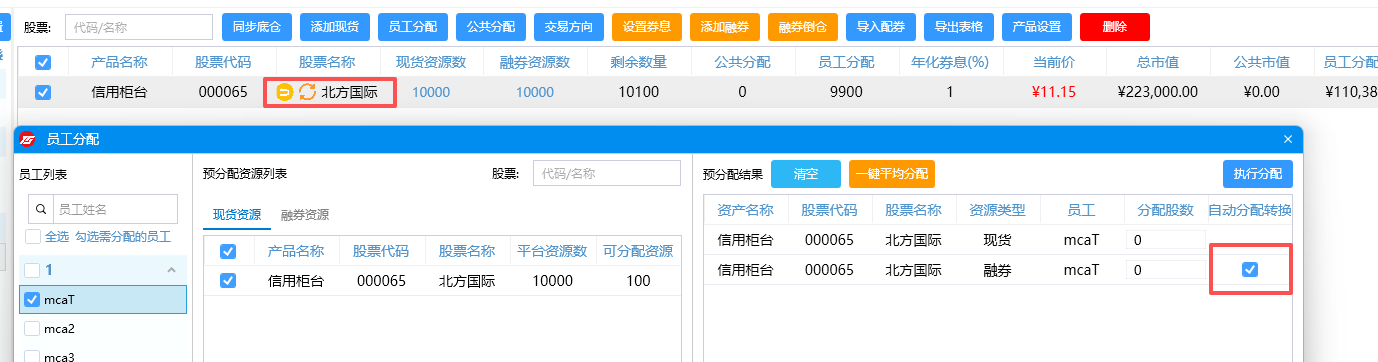
Task: Check employee mca2
Action: click(32, 328)
